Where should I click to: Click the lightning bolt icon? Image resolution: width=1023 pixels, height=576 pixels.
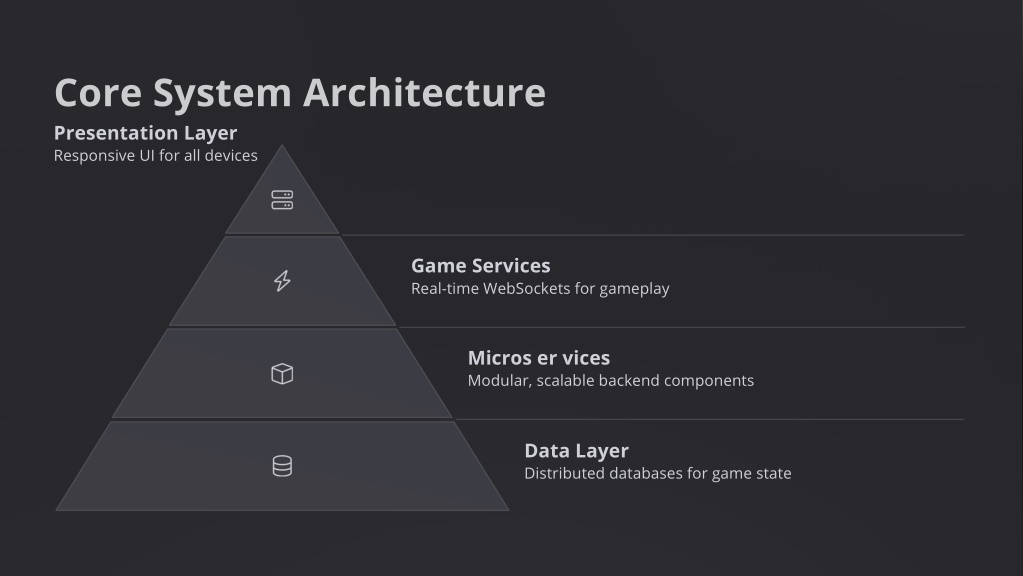[282, 280]
